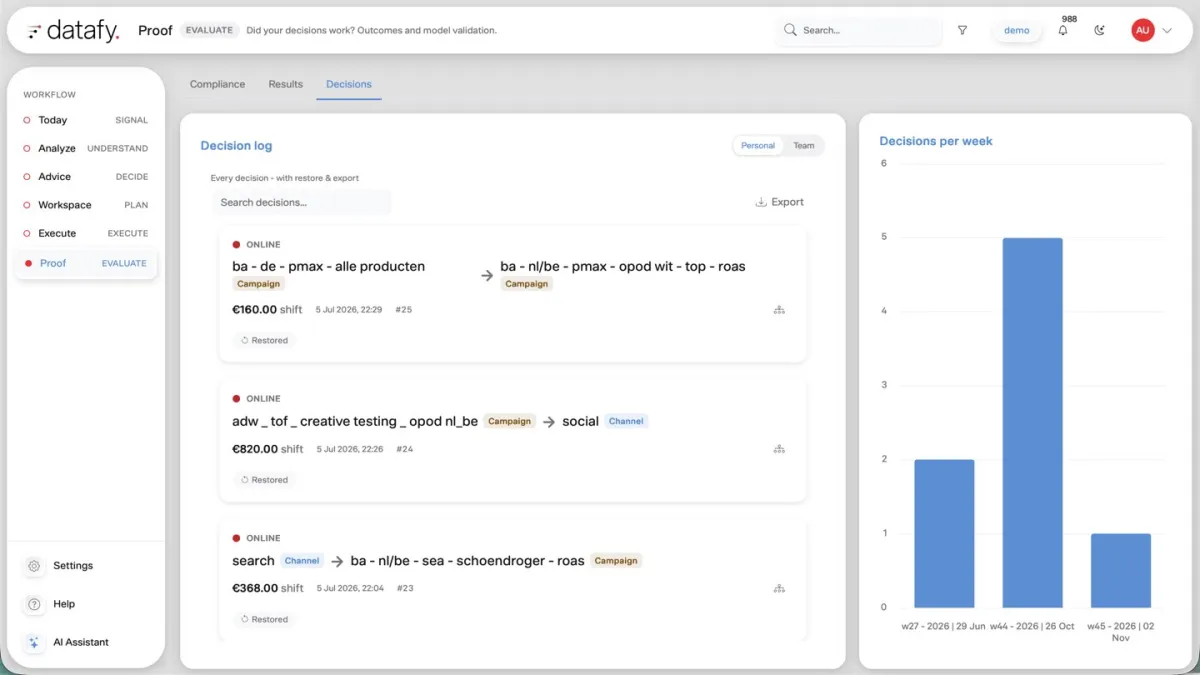Click the ba - de - pmax title
The height and width of the screenshot is (675, 1200).
click(328, 266)
